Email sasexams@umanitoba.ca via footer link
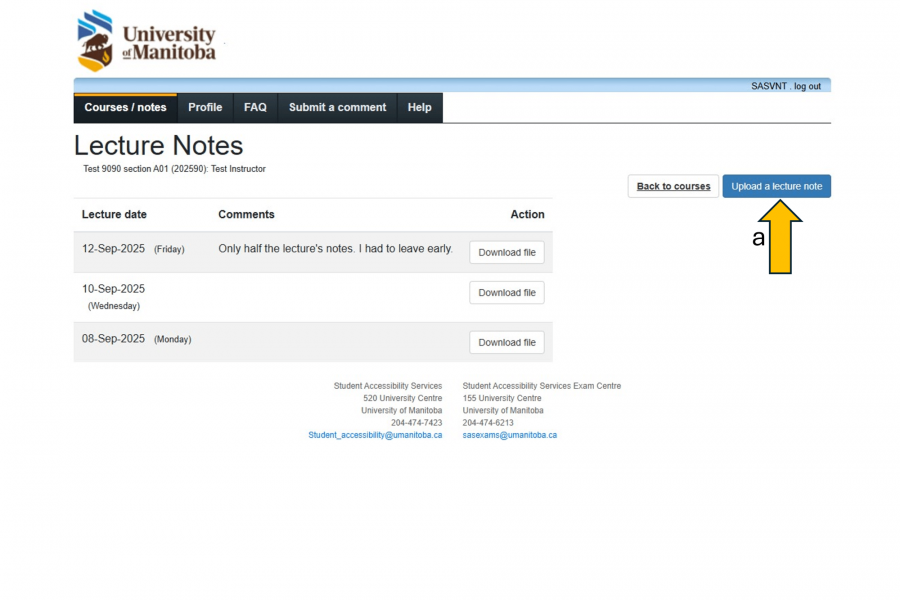This screenshot has width=900, height=600. pos(509,434)
